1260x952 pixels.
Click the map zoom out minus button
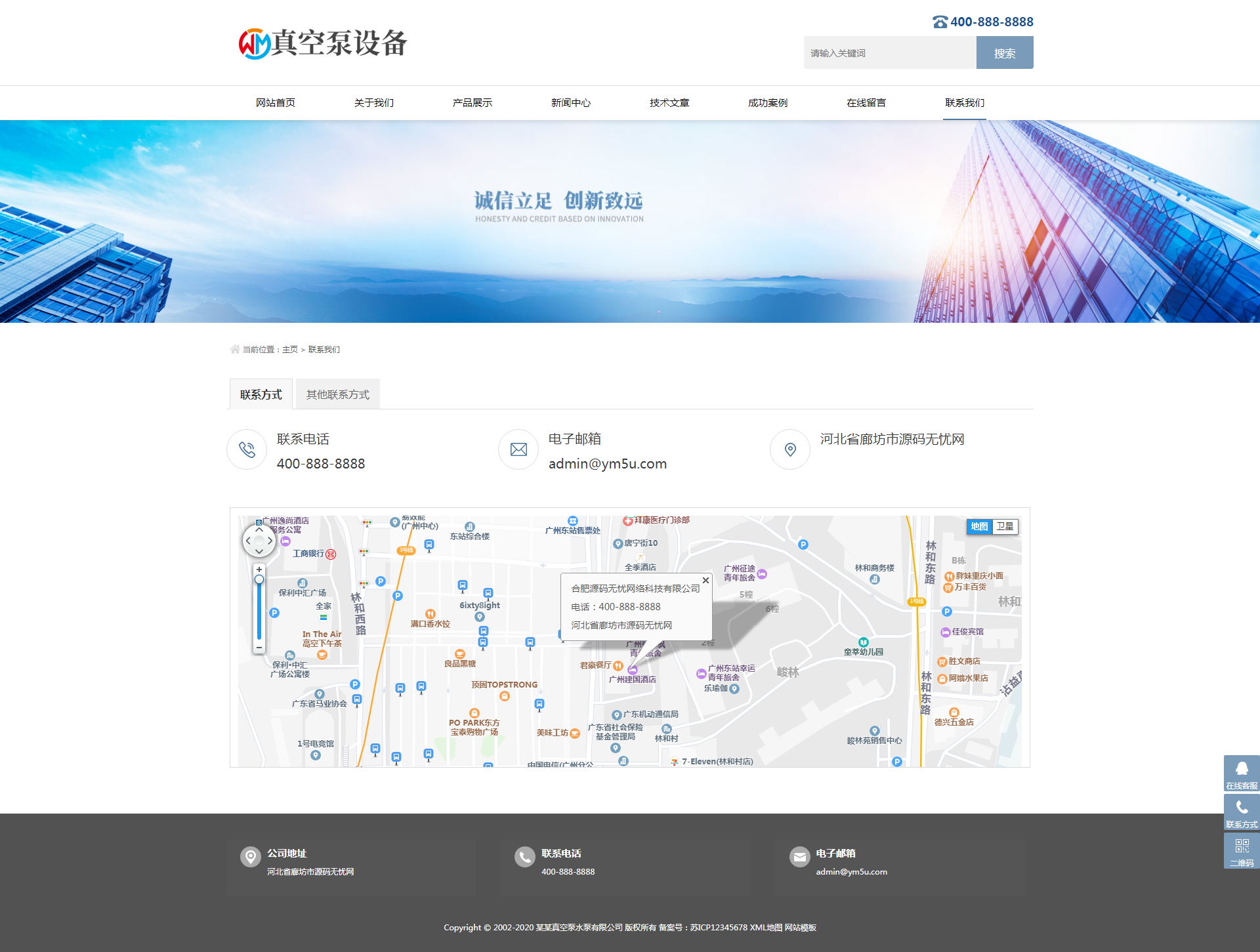pyautogui.click(x=259, y=648)
